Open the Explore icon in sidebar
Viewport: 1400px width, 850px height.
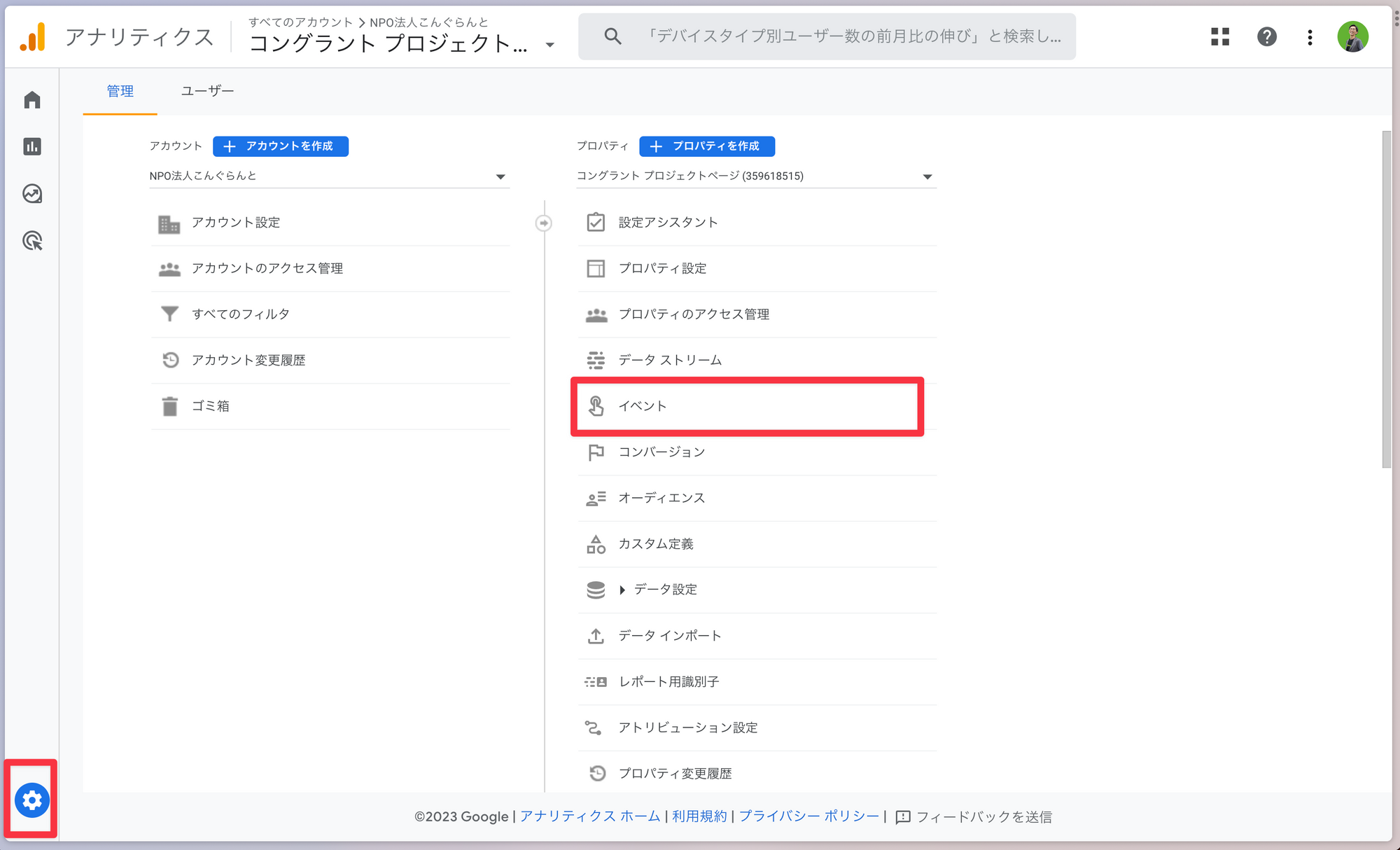[32, 193]
